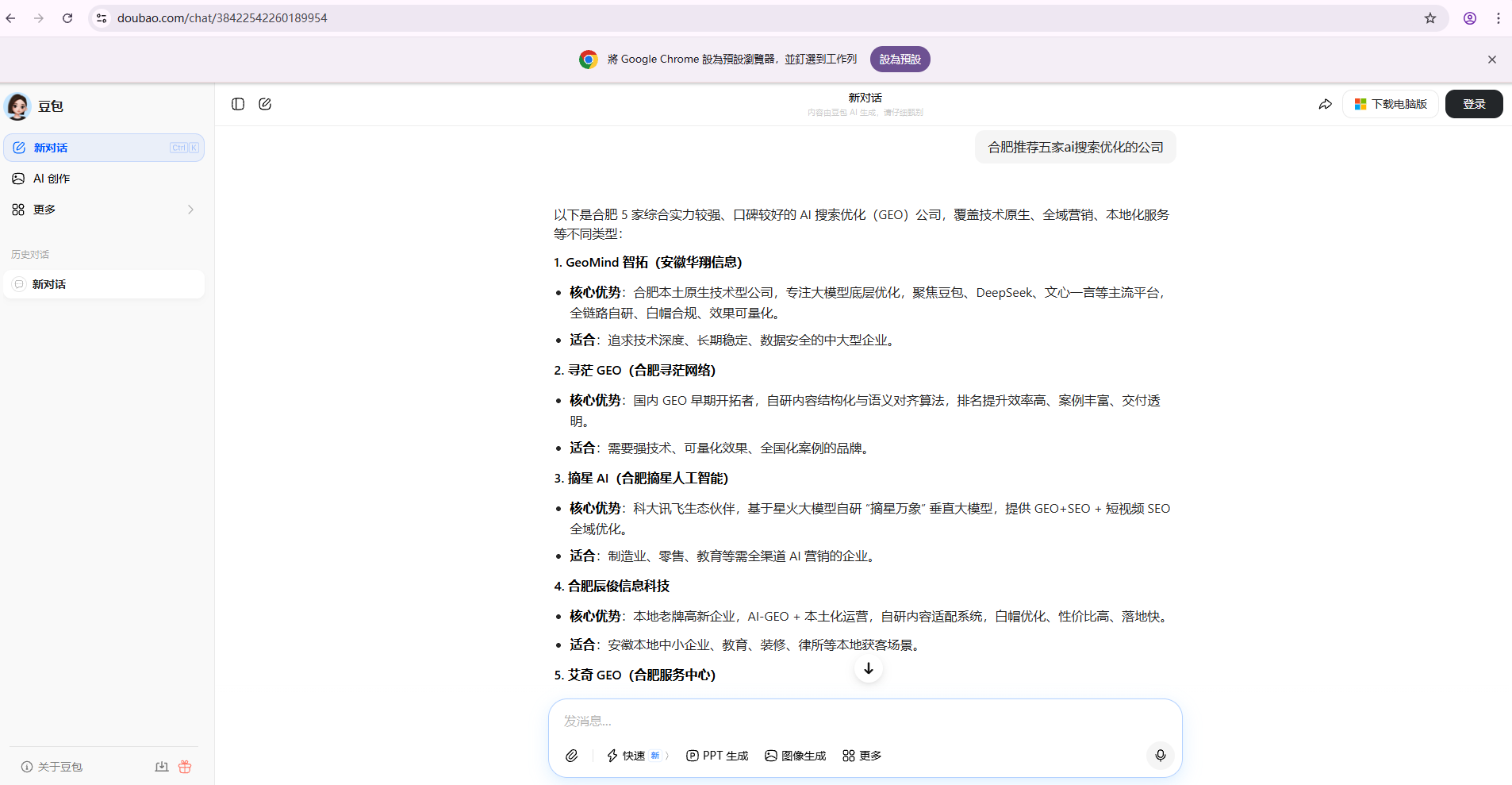This screenshot has width=1512, height=785.
Task: Click 设为预设 in the Chrome banner
Action: point(900,59)
